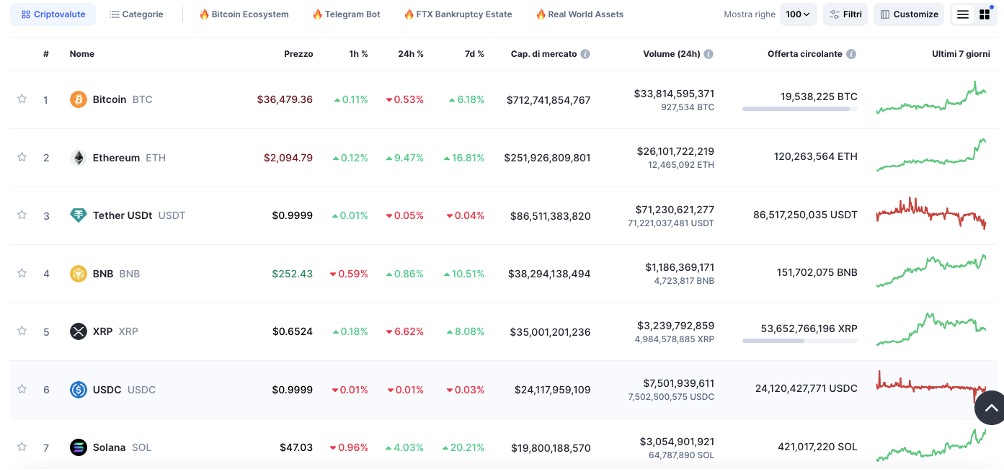Sort by Offerta circolante header
This screenshot has height=470, width=1004.
(x=805, y=54)
